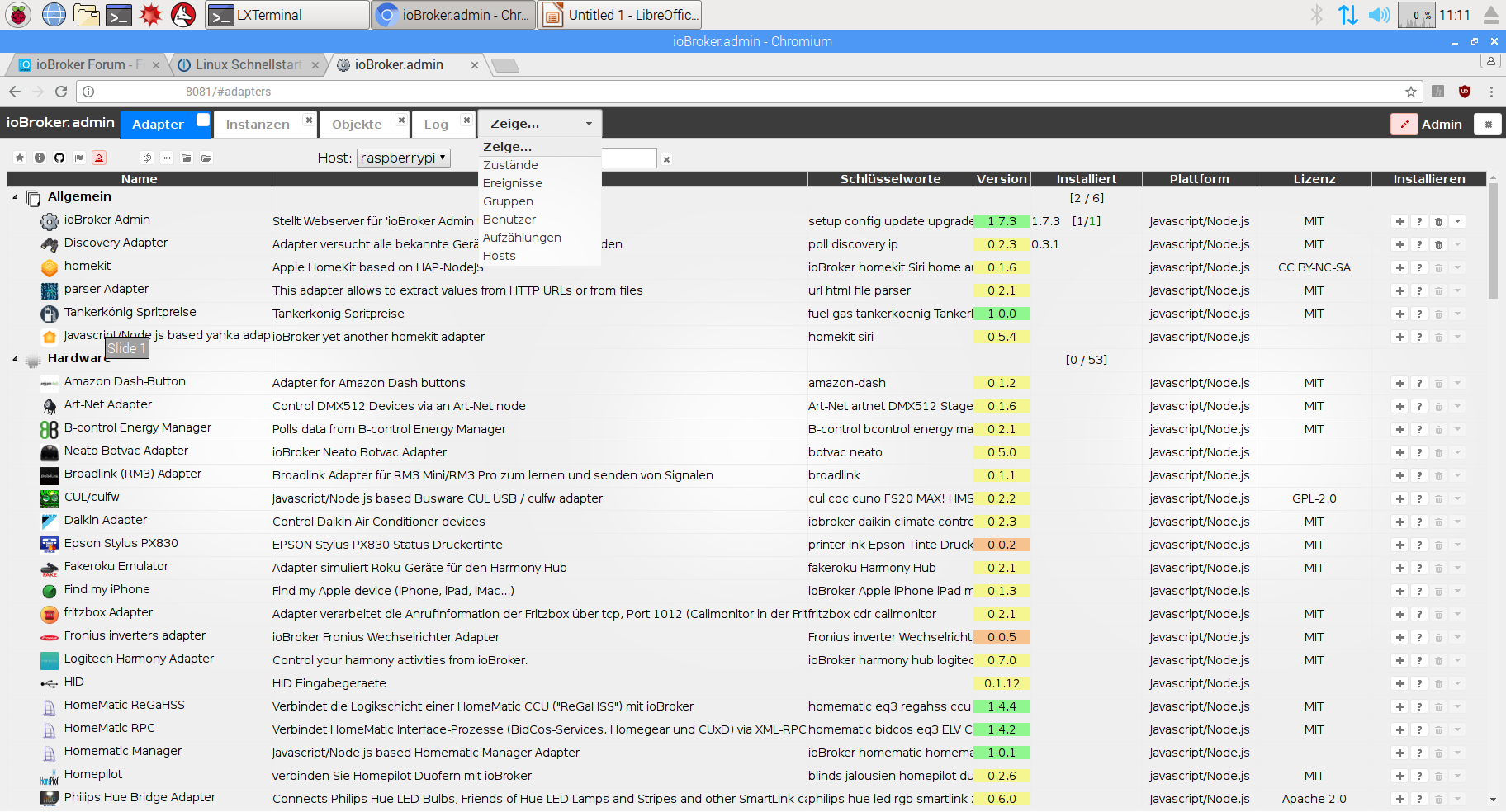This screenshot has height=812, width=1506.
Task: Add instance of fritzbox Adapter
Action: tap(1399, 614)
